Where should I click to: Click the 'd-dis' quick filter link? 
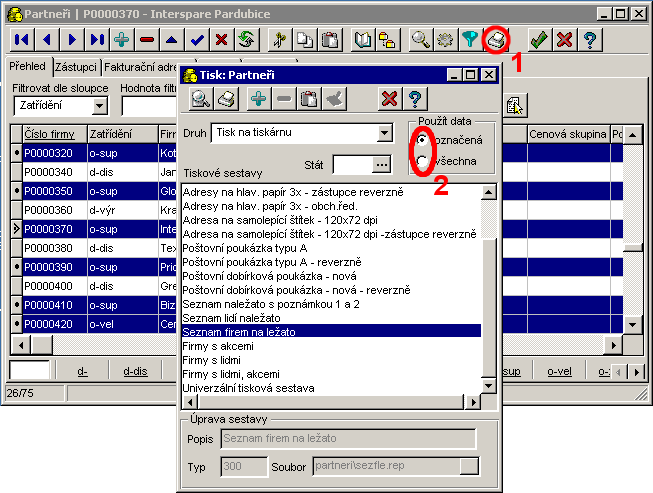pos(135,371)
